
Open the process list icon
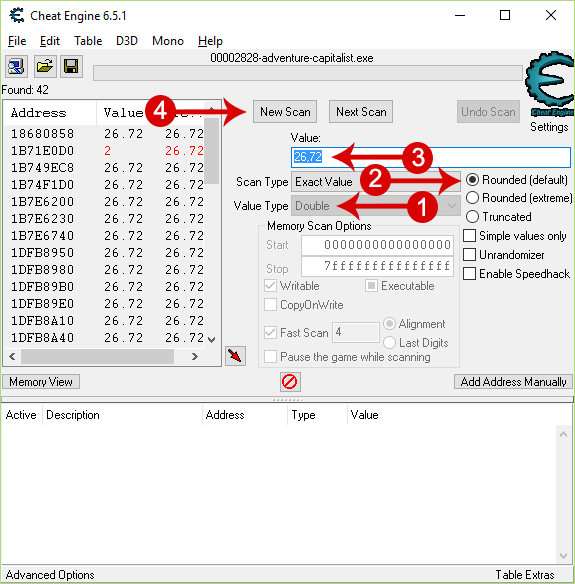(16, 67)
